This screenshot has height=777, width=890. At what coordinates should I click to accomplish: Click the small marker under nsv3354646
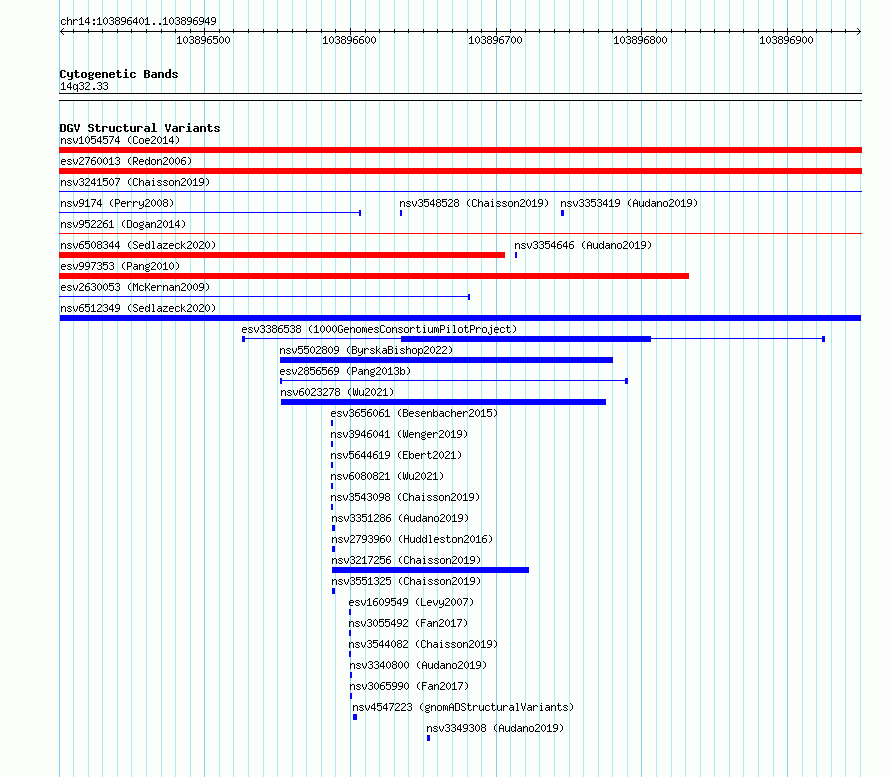pos(516,255)
